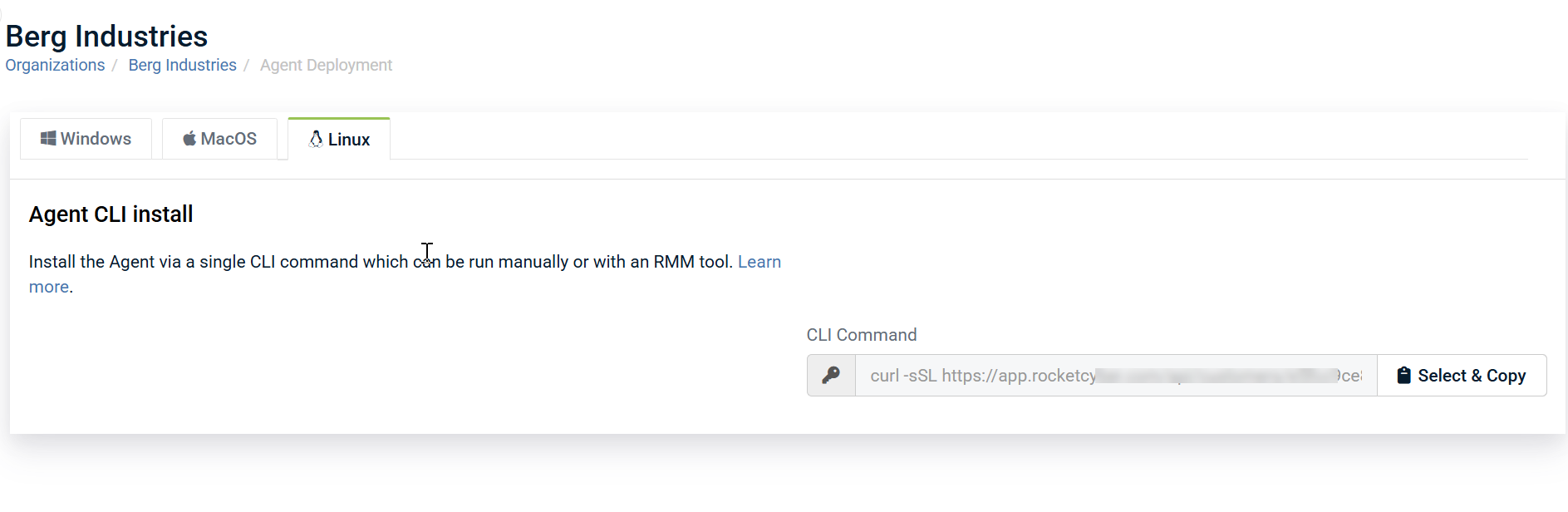This screenshot has height=512, width=1568.
Task: Click the Agent Deployment breadcrumb
Action: 326,65
